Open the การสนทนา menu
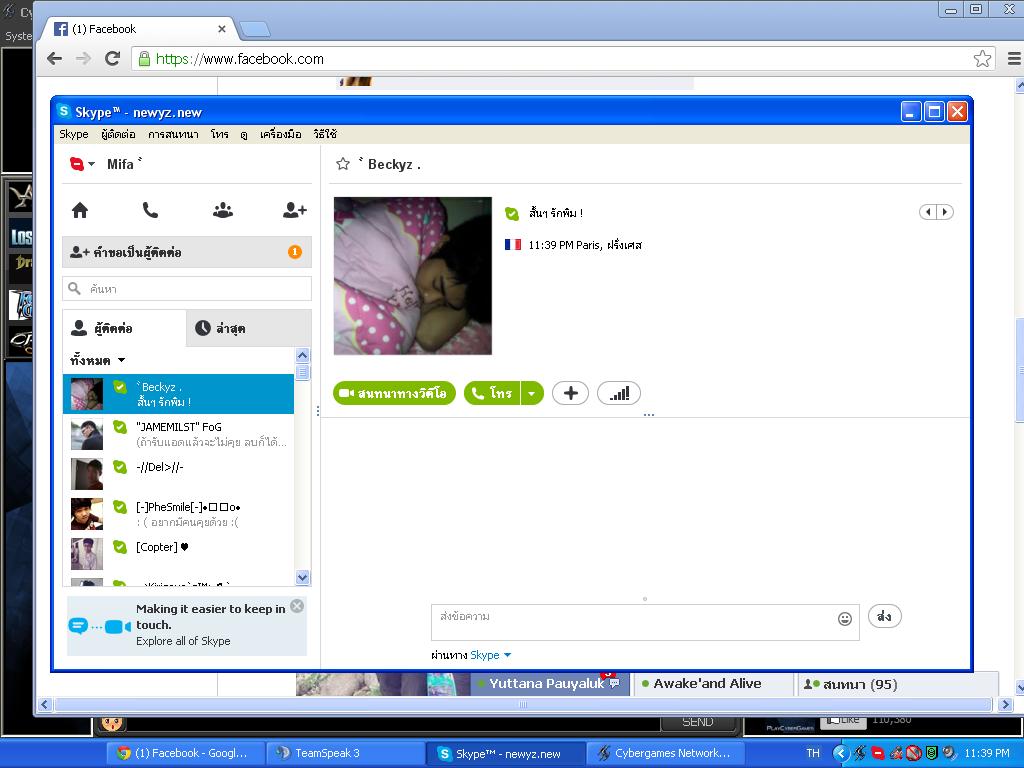This screenshot has height=768, width=1024. pyautogui.click(x=173, y=134)
